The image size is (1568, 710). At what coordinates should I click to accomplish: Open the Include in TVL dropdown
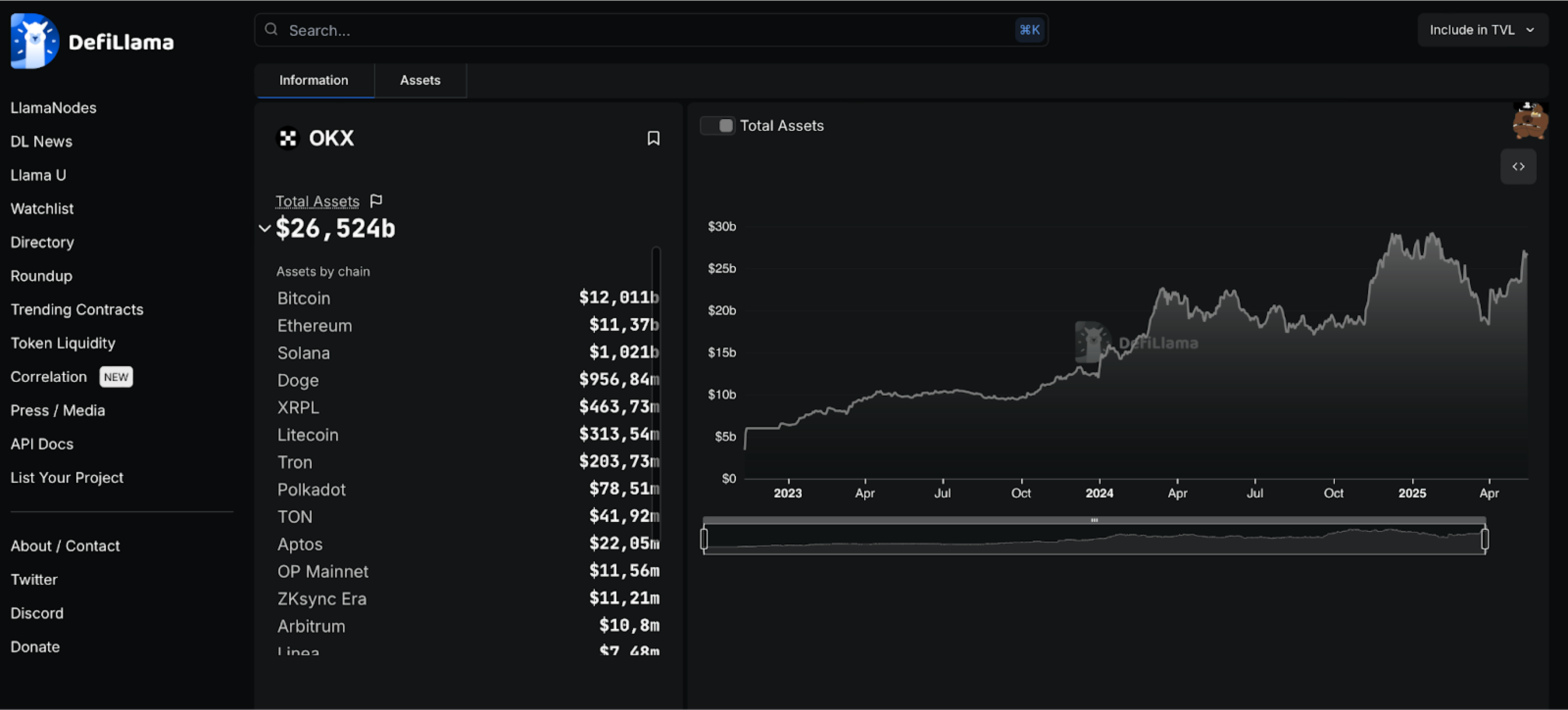[1482, 30]
